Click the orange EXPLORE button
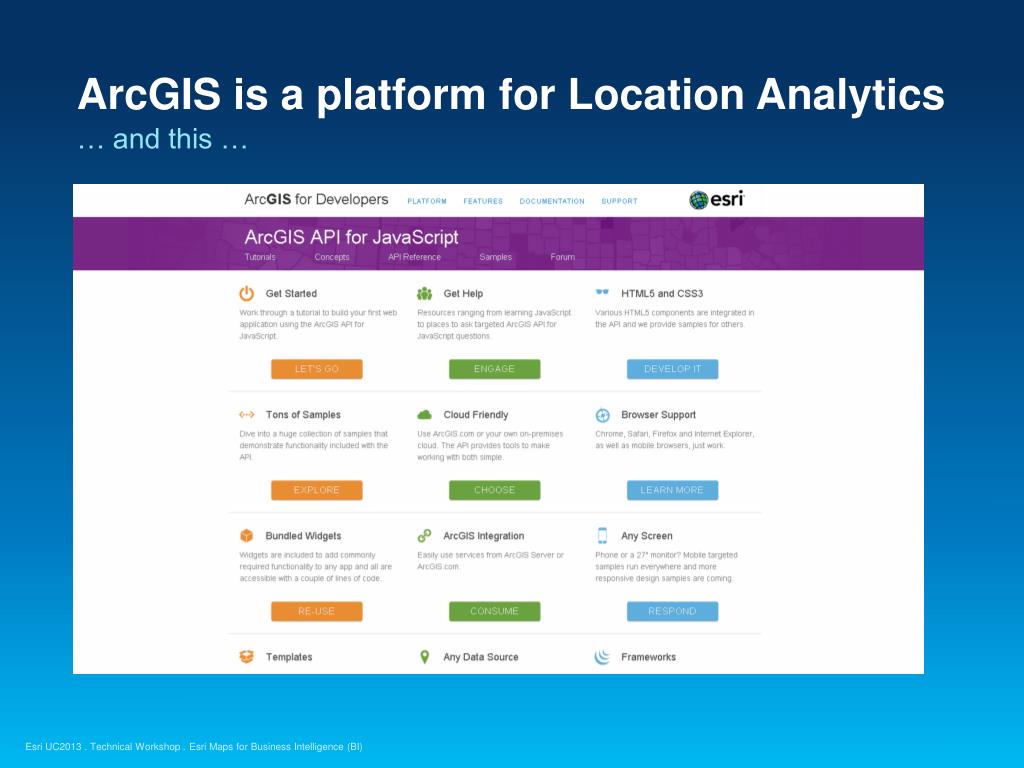Screen dimensions: 1024x768 317,490
